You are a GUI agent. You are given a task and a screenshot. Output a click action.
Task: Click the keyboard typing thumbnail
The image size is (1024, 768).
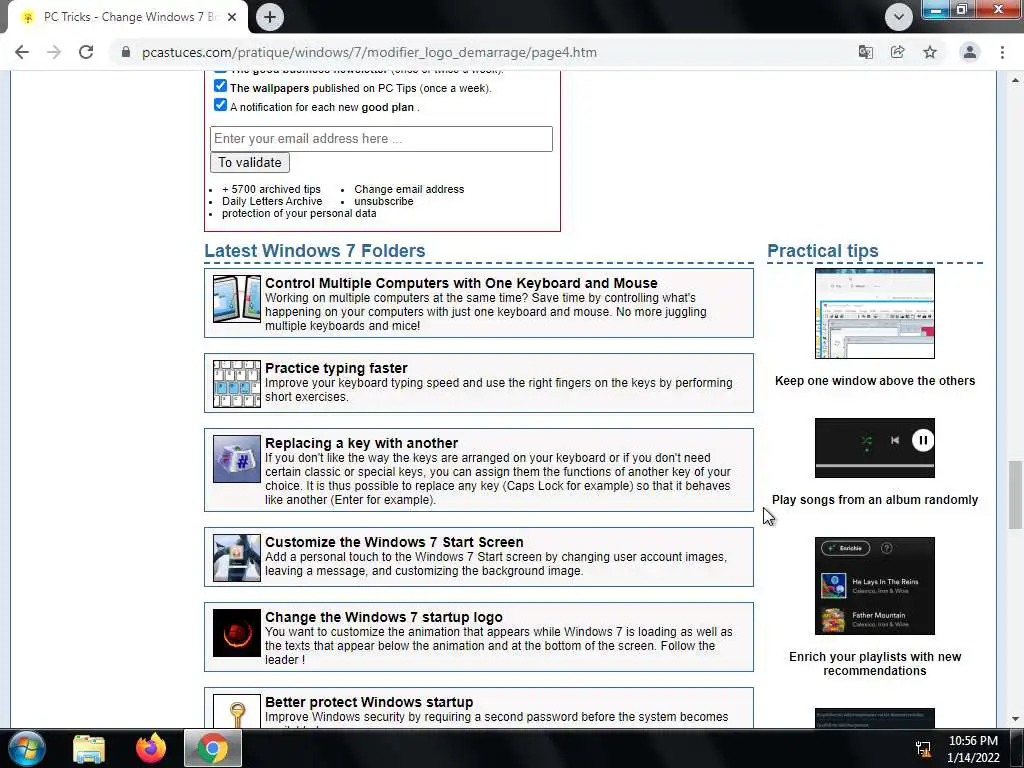(x=236, y=383)
